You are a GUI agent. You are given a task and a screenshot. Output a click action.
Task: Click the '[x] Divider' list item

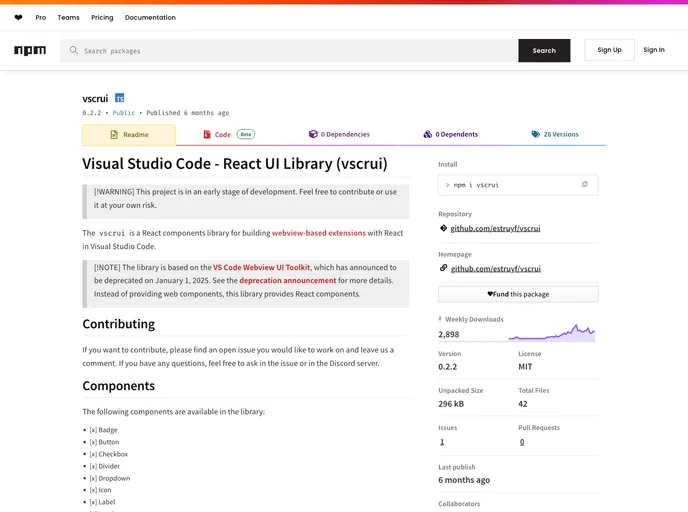coord(105,466)
